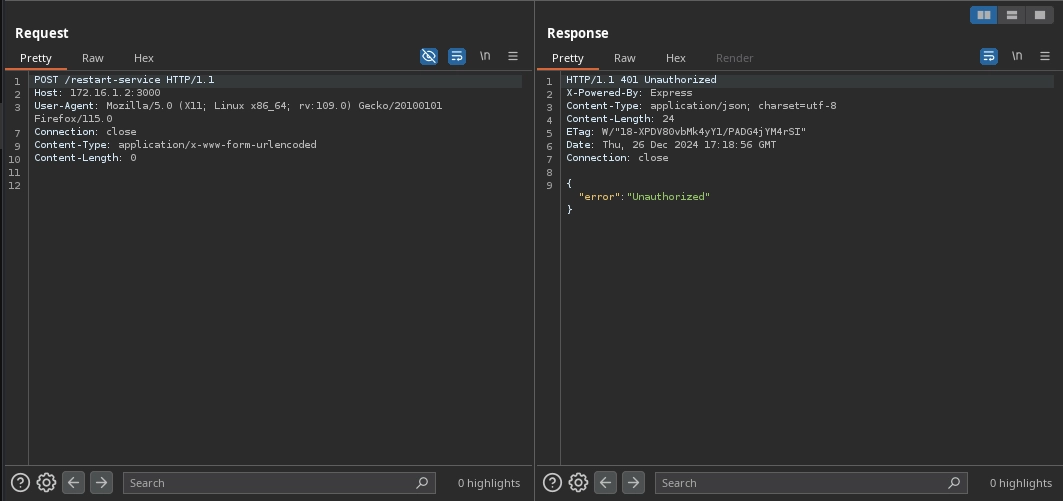Open the Response Render tab
The image size is (1063, 501).
pyautogui.click(x=734, y=58)
